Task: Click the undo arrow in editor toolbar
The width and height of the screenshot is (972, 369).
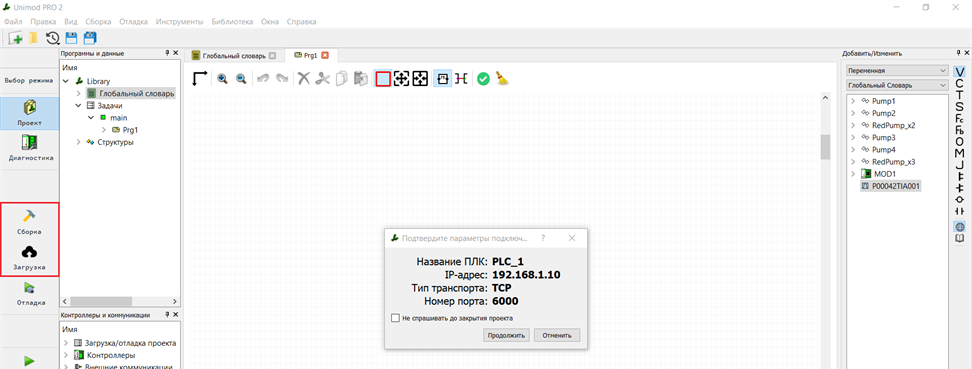Action: pyautogui.click(x=263, y=79)
